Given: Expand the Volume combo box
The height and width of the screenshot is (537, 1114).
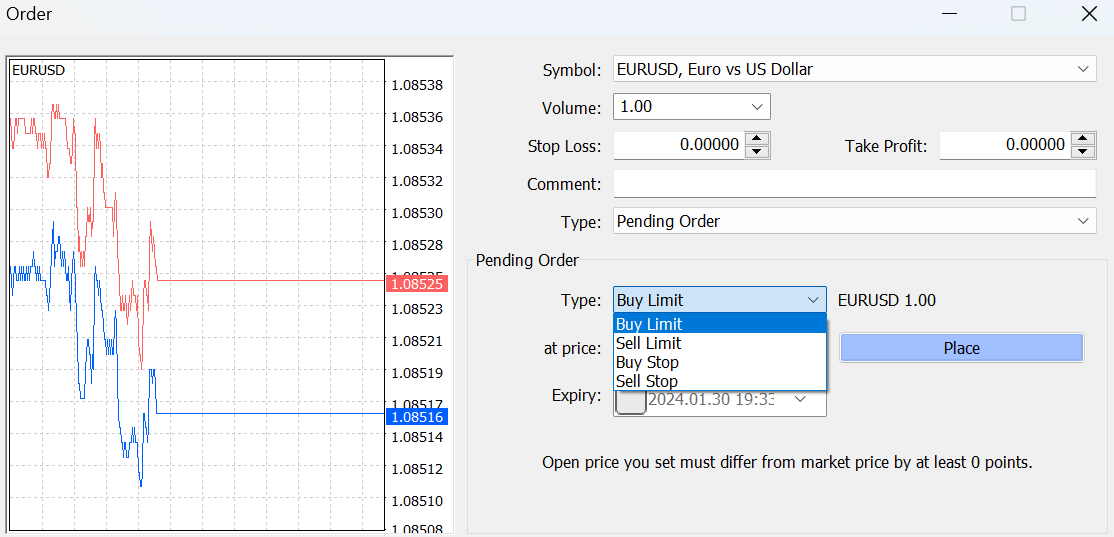Looking at the screenshot, I should 757,107.
